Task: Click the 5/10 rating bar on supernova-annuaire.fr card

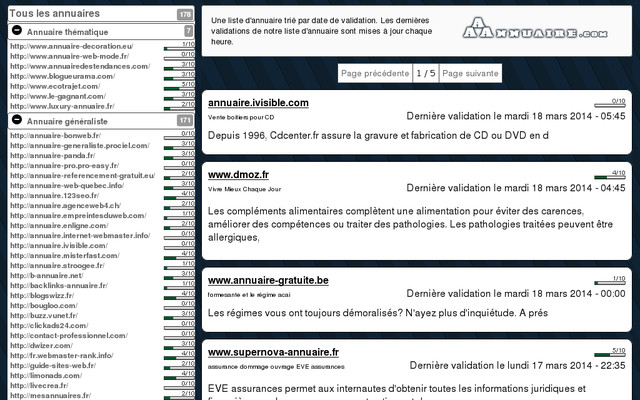Action: pos(610,355)
